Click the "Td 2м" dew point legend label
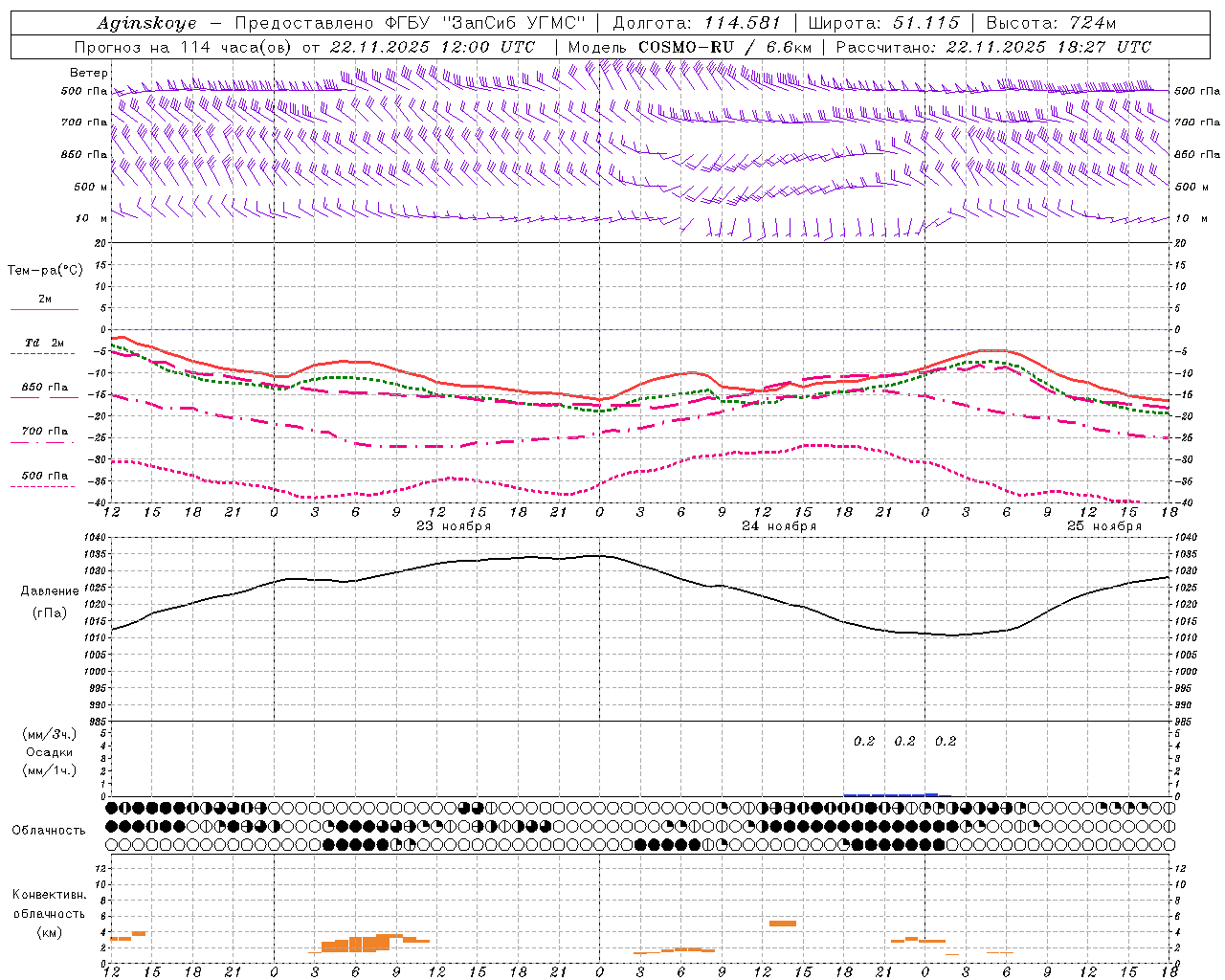Viewport: 1225px width, 980px height. (x=44, y=343)
